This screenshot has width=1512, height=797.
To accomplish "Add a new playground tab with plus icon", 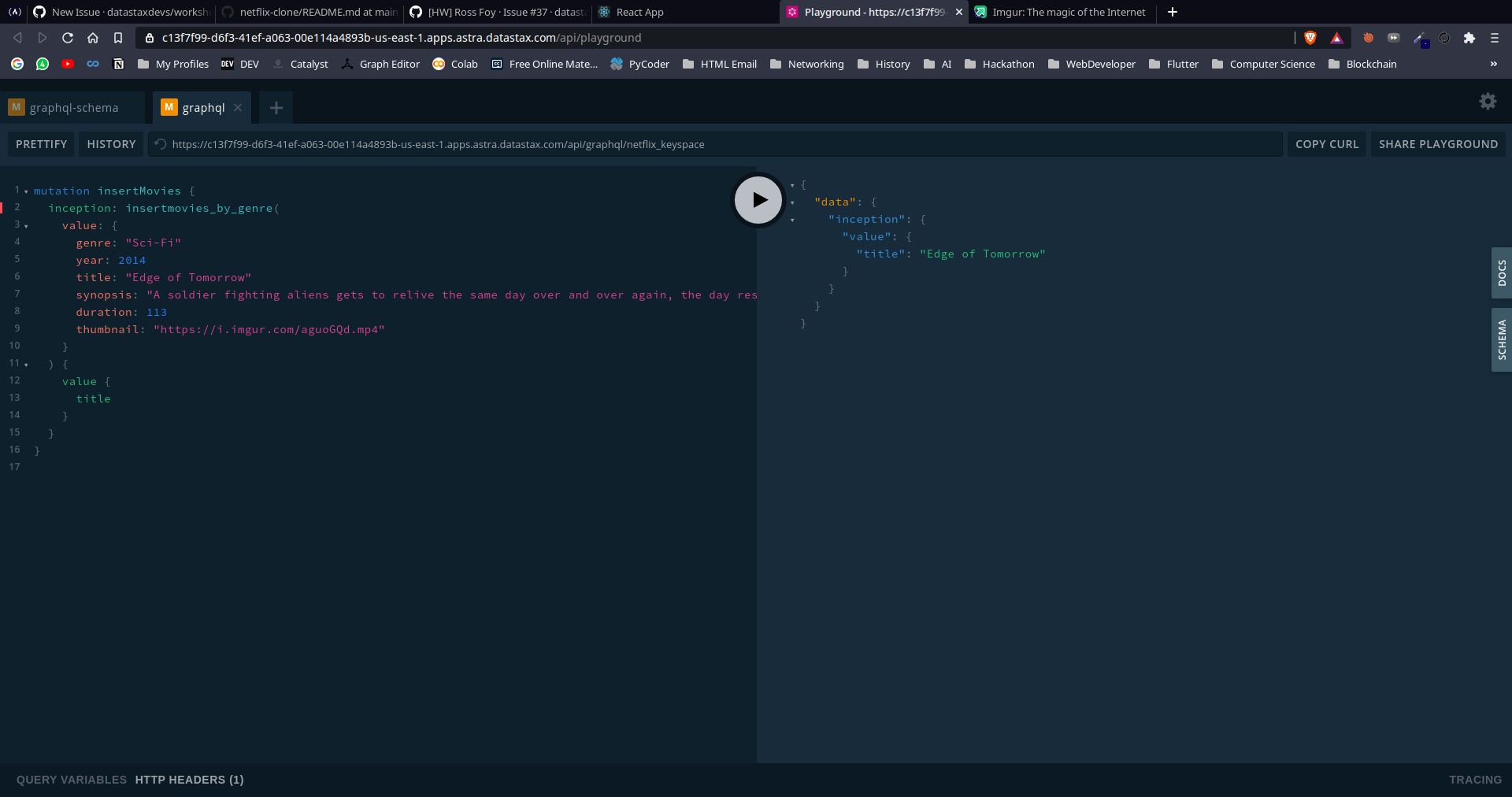I will pyautogui.click(x=276, y=108).
